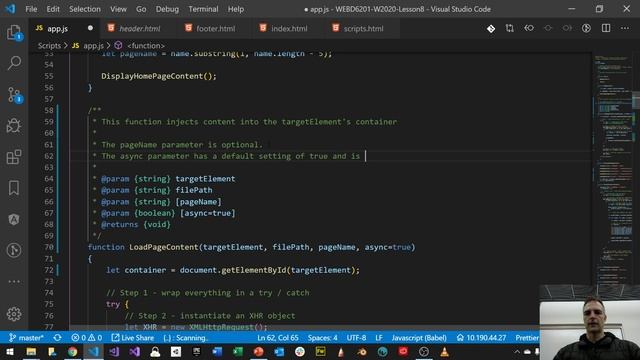The width and height of the screenshot is (640, 360).
Task: Click the vertical editor scrollbar thumb
Action: click(636, 100)
